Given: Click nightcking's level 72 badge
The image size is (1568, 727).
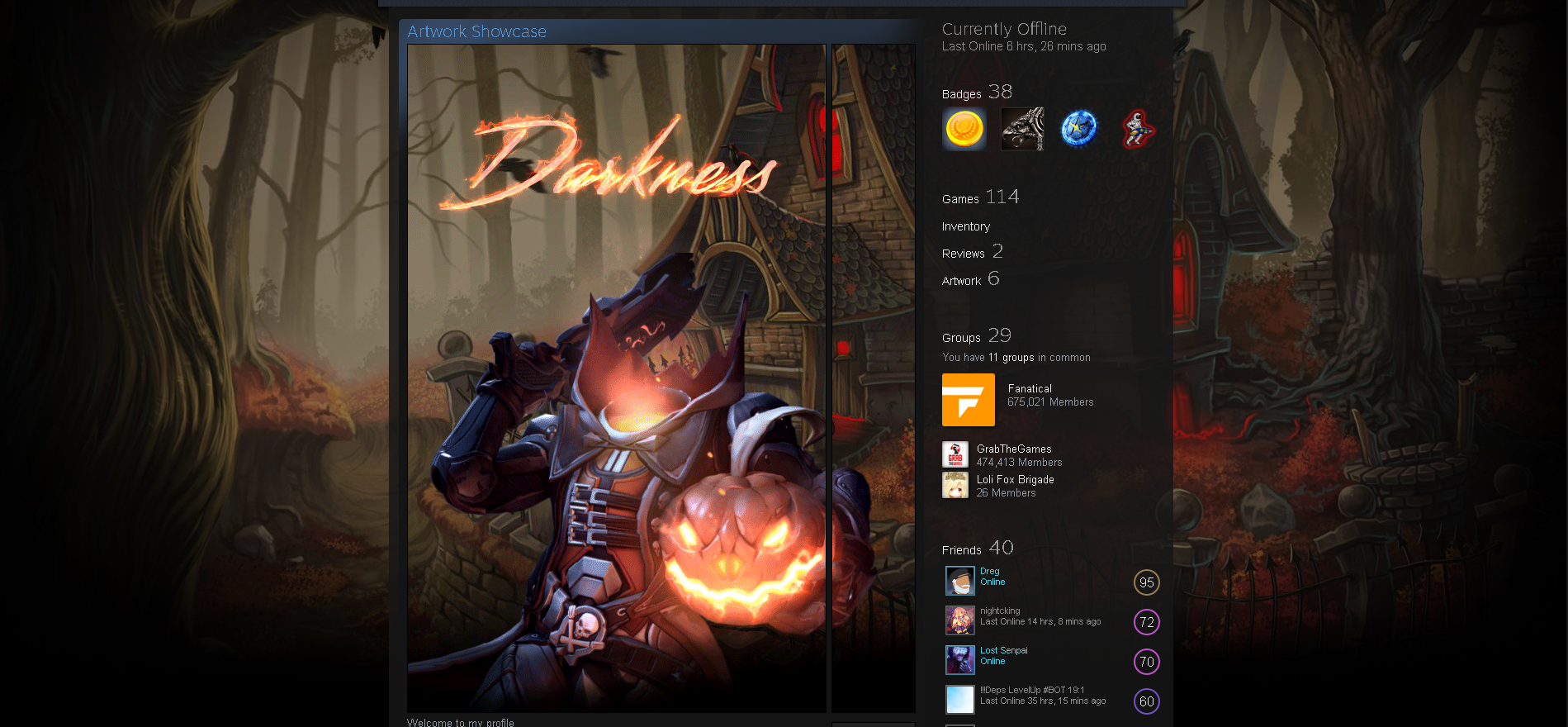Looking at the screenshot, I should coord(1147,622).
